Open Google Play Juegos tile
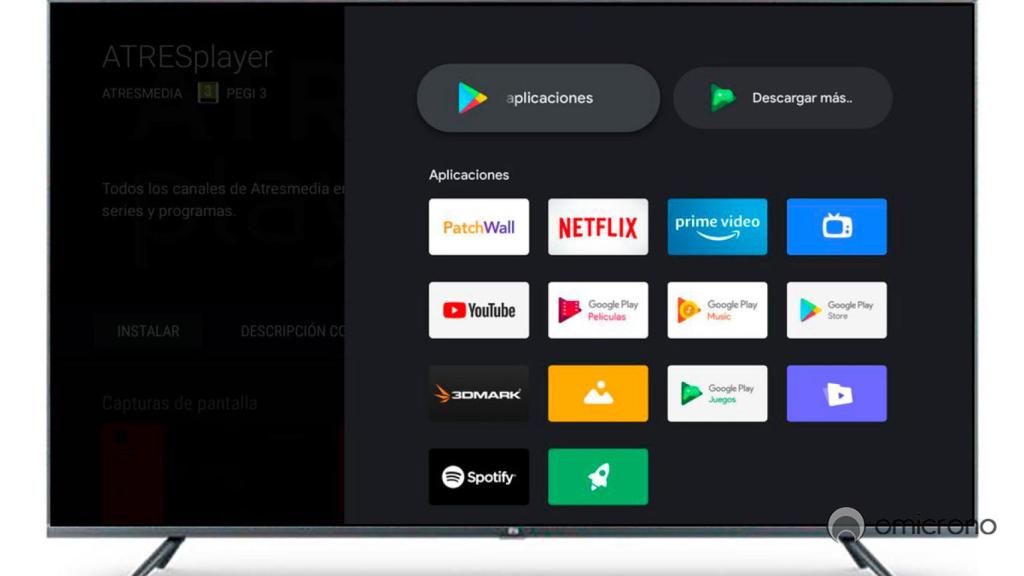 click(x=717, y=393)
